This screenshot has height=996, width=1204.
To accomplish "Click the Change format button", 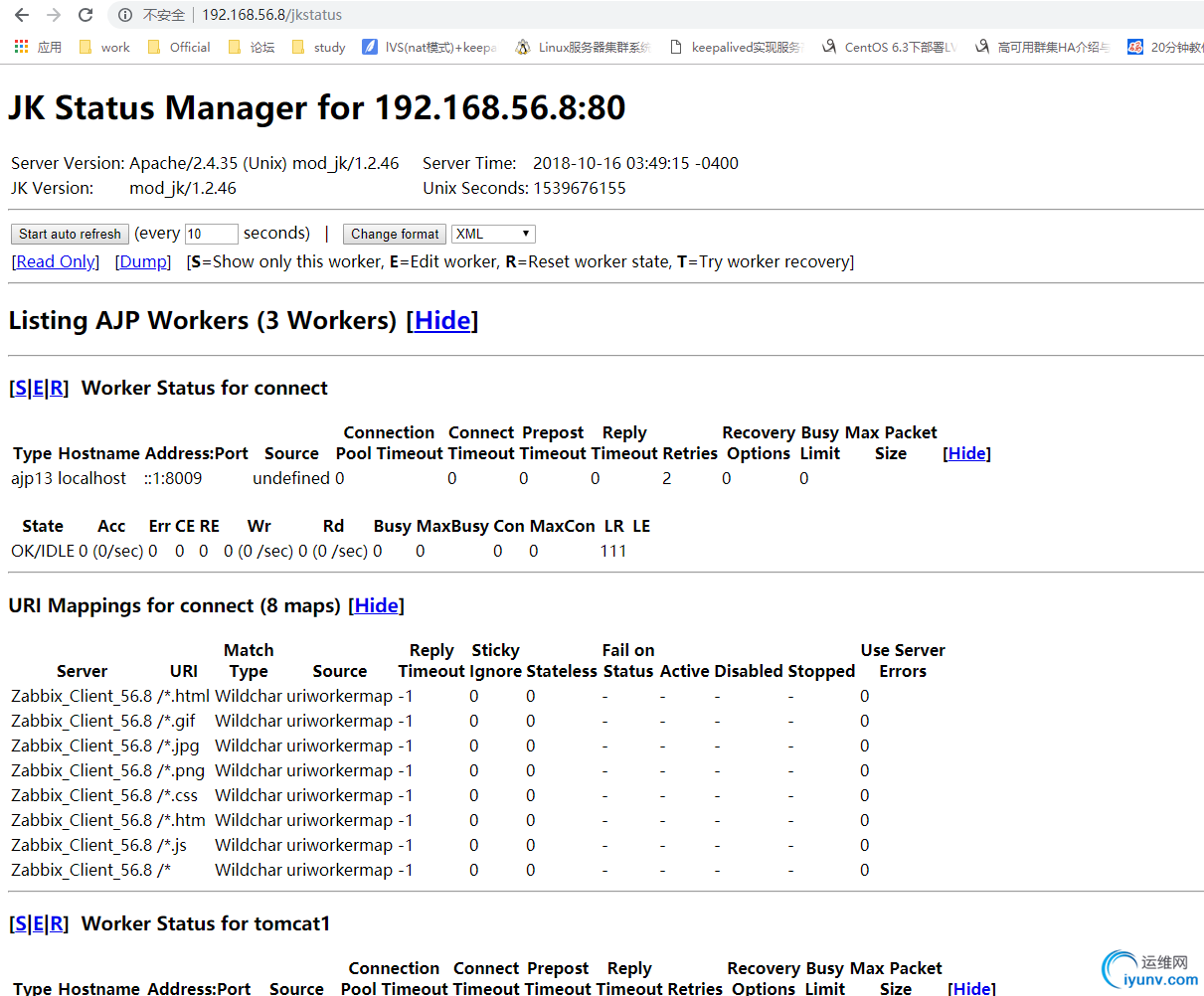I will pyautogui.click(x=395, y=234).
